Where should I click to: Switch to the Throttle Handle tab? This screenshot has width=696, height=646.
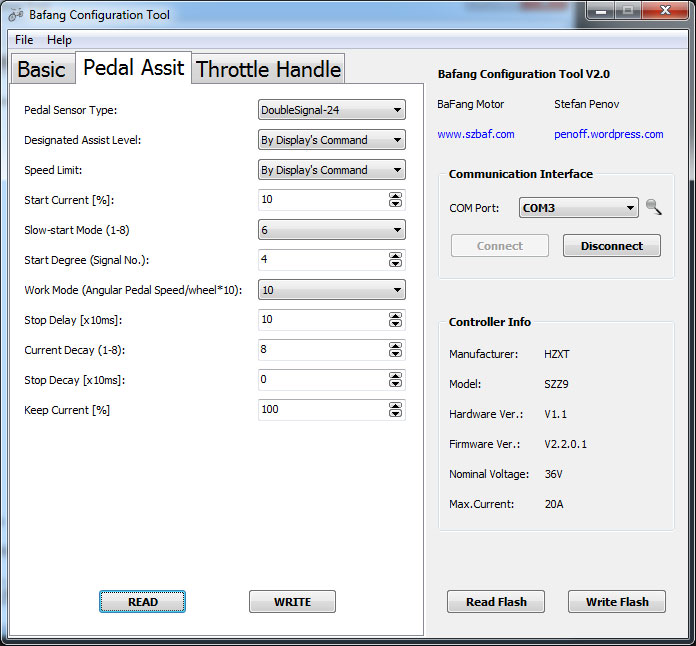pyautogui.click(x=268, y=69)
